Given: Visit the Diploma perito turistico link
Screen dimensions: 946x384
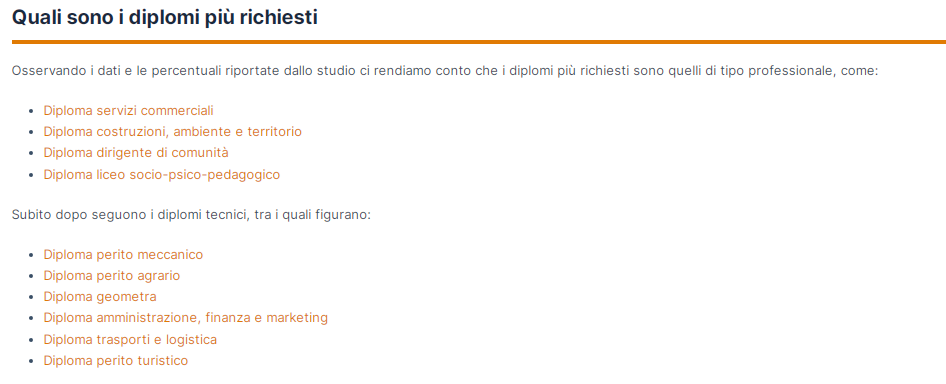Looking at the screenshot, I should click(x=116, y=360).
